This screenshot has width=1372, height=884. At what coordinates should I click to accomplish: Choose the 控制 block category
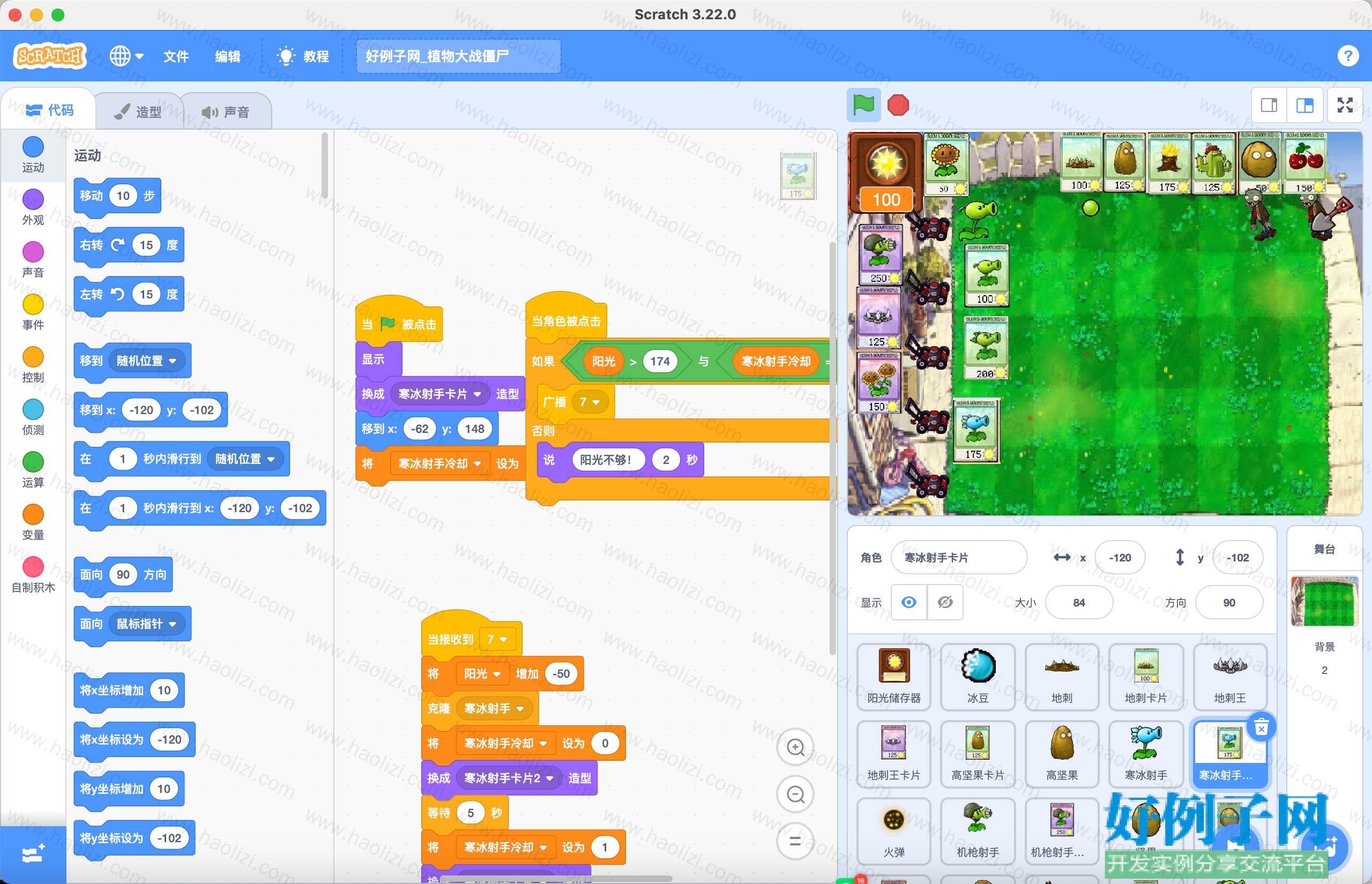[x=33, y=364]
